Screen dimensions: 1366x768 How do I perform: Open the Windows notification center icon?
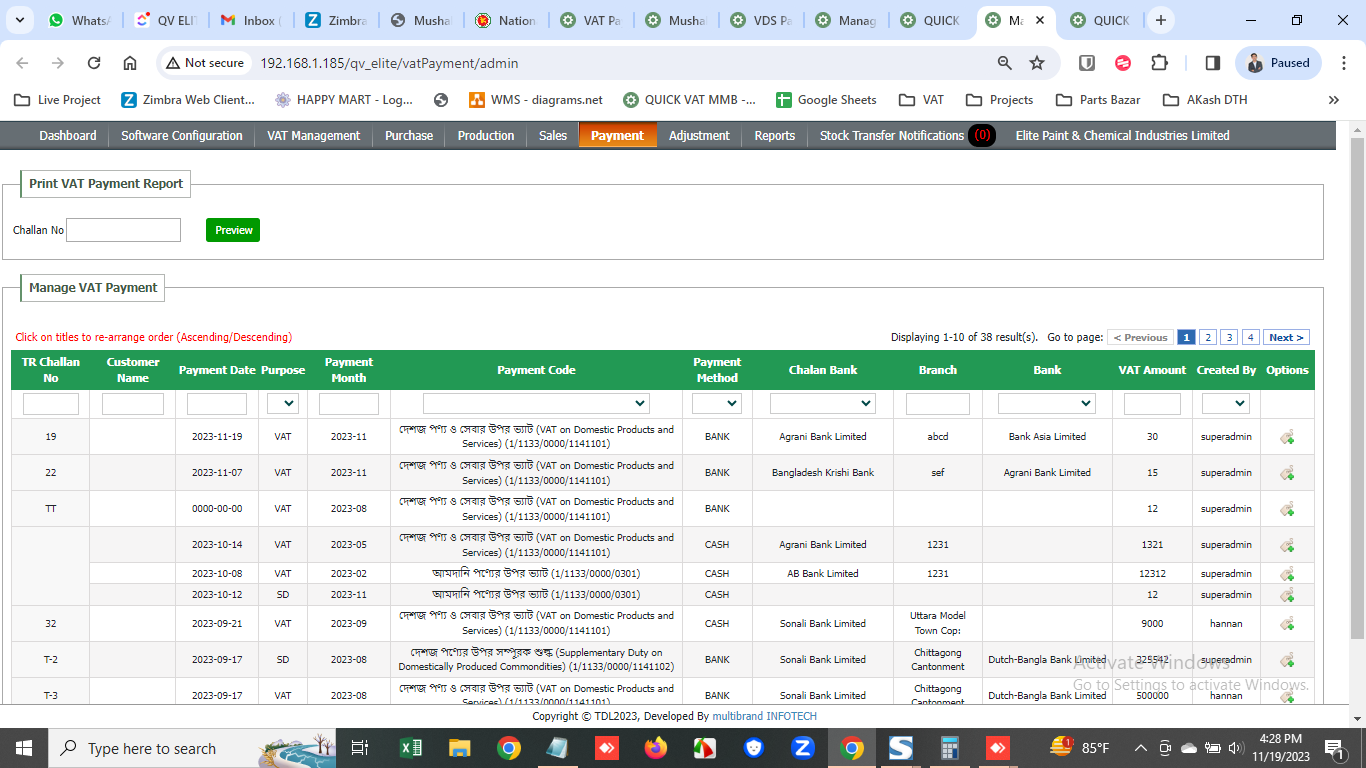point(1335,748)
